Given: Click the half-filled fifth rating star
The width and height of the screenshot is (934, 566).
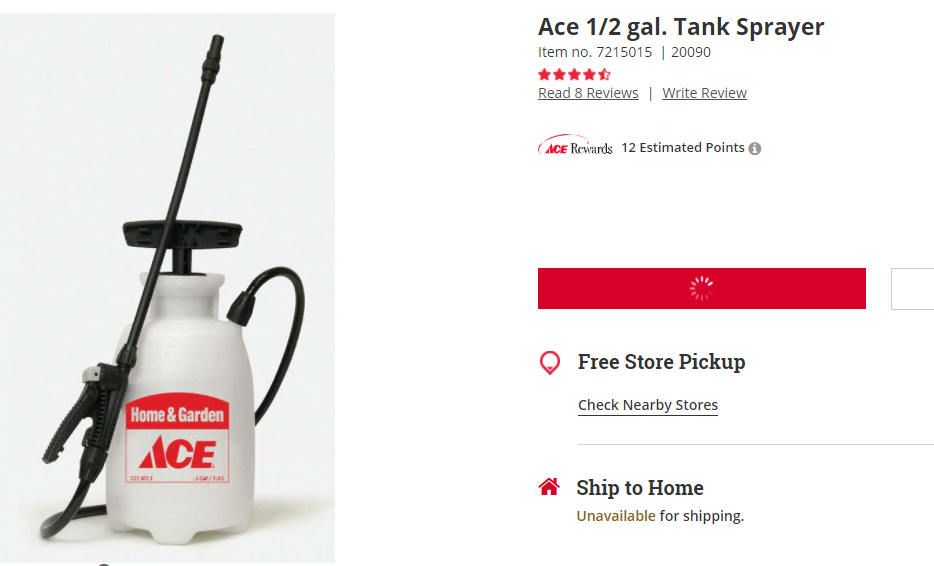Looking at the screenshot, I should tap(604, 74).
